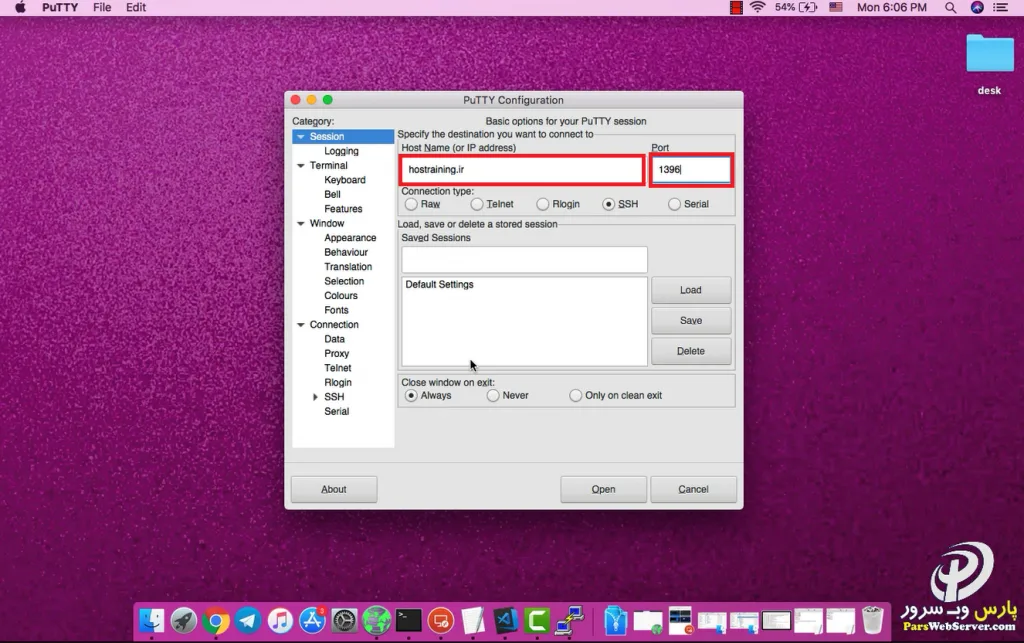Select Default Settings in sessions list

[x=440, y=285]
